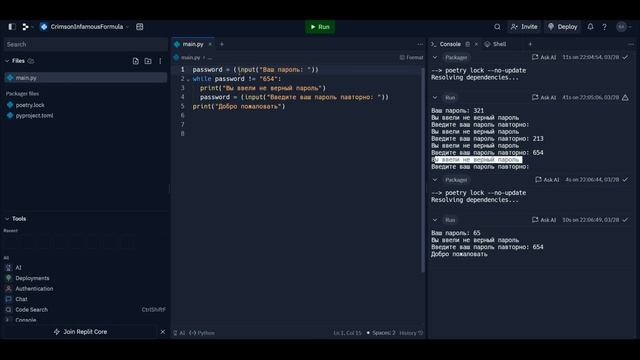Open the help question mark icon

[604, 27]
